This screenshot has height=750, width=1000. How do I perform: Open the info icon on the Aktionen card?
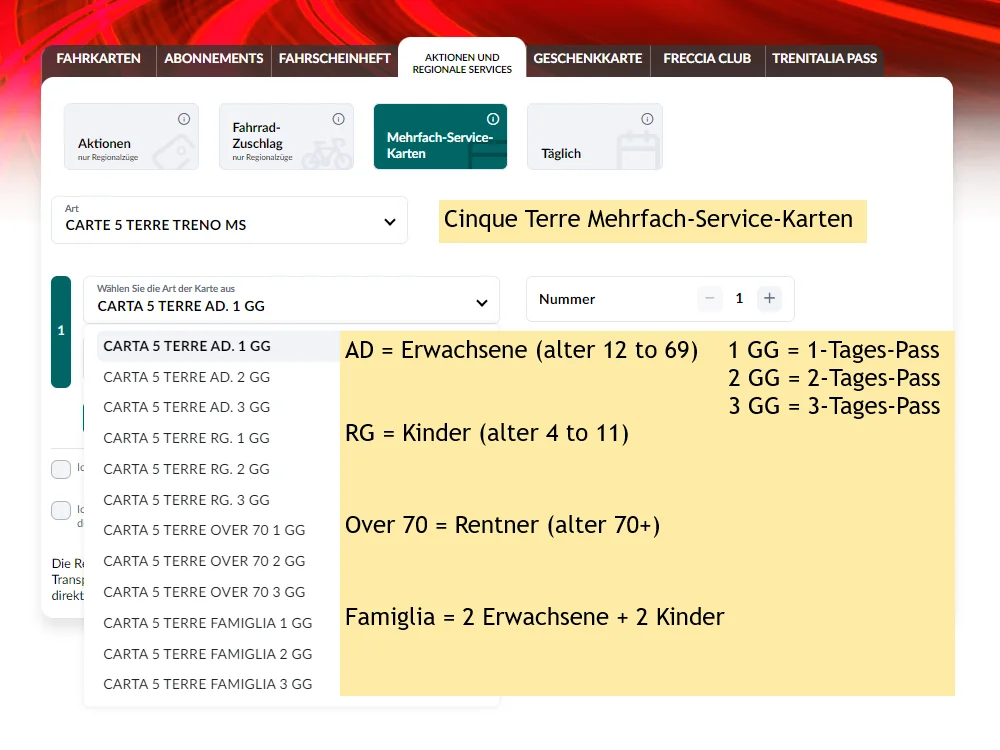tap(184, 119)
